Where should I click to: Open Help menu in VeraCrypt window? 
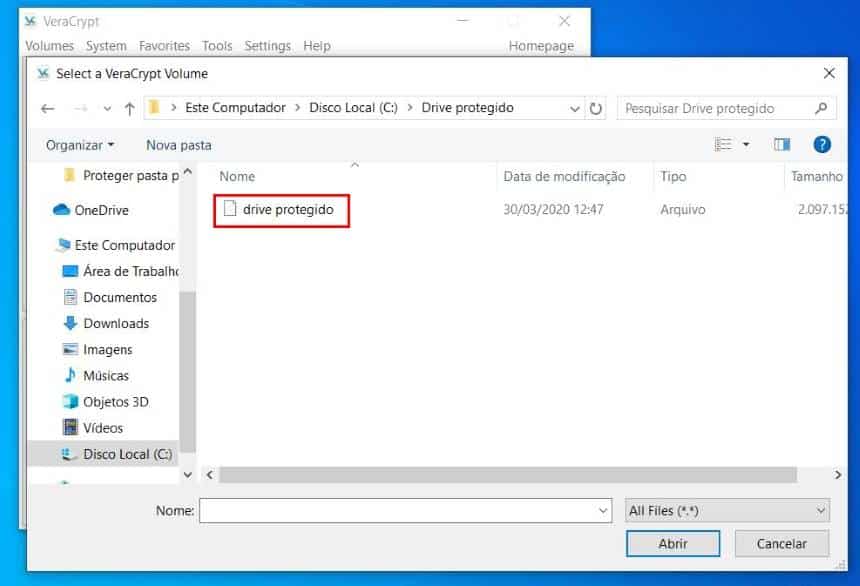coord(317,46)
